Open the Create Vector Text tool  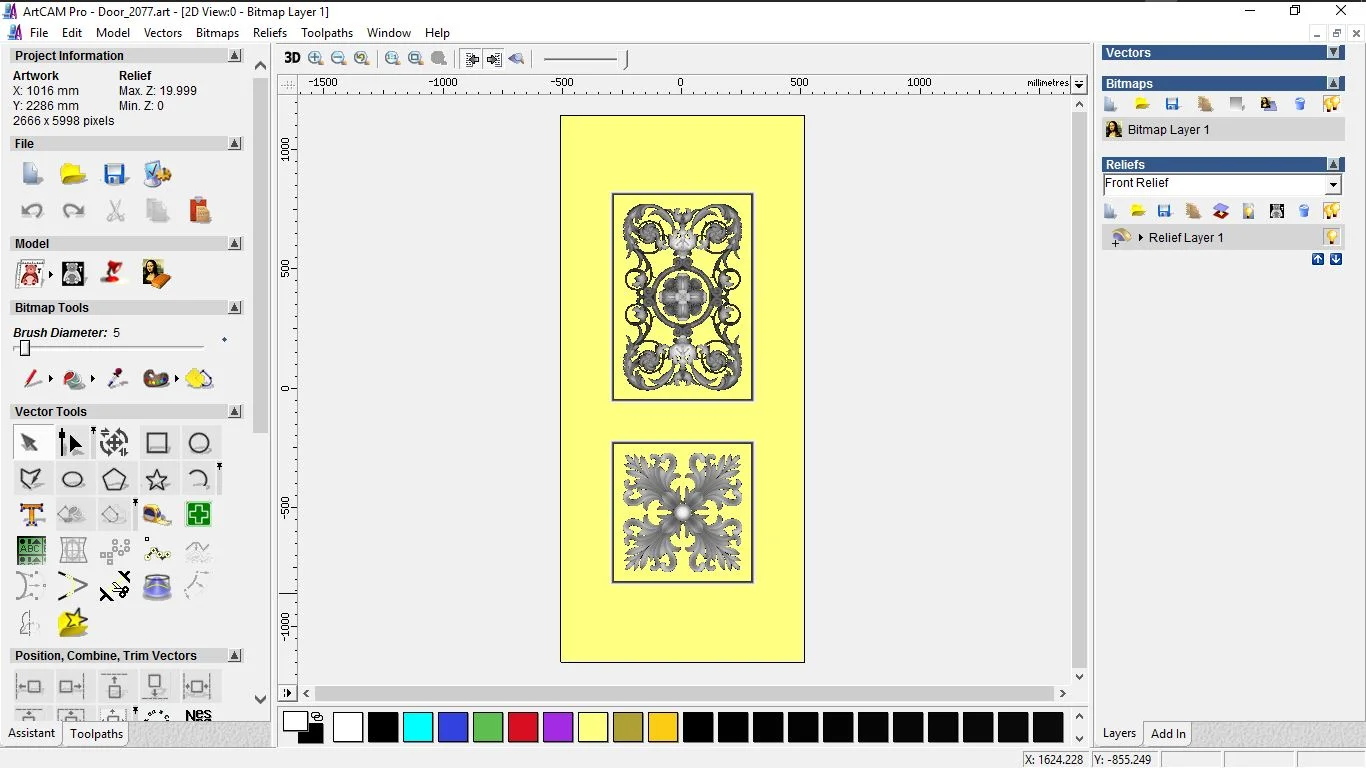[x=31, y=514]
